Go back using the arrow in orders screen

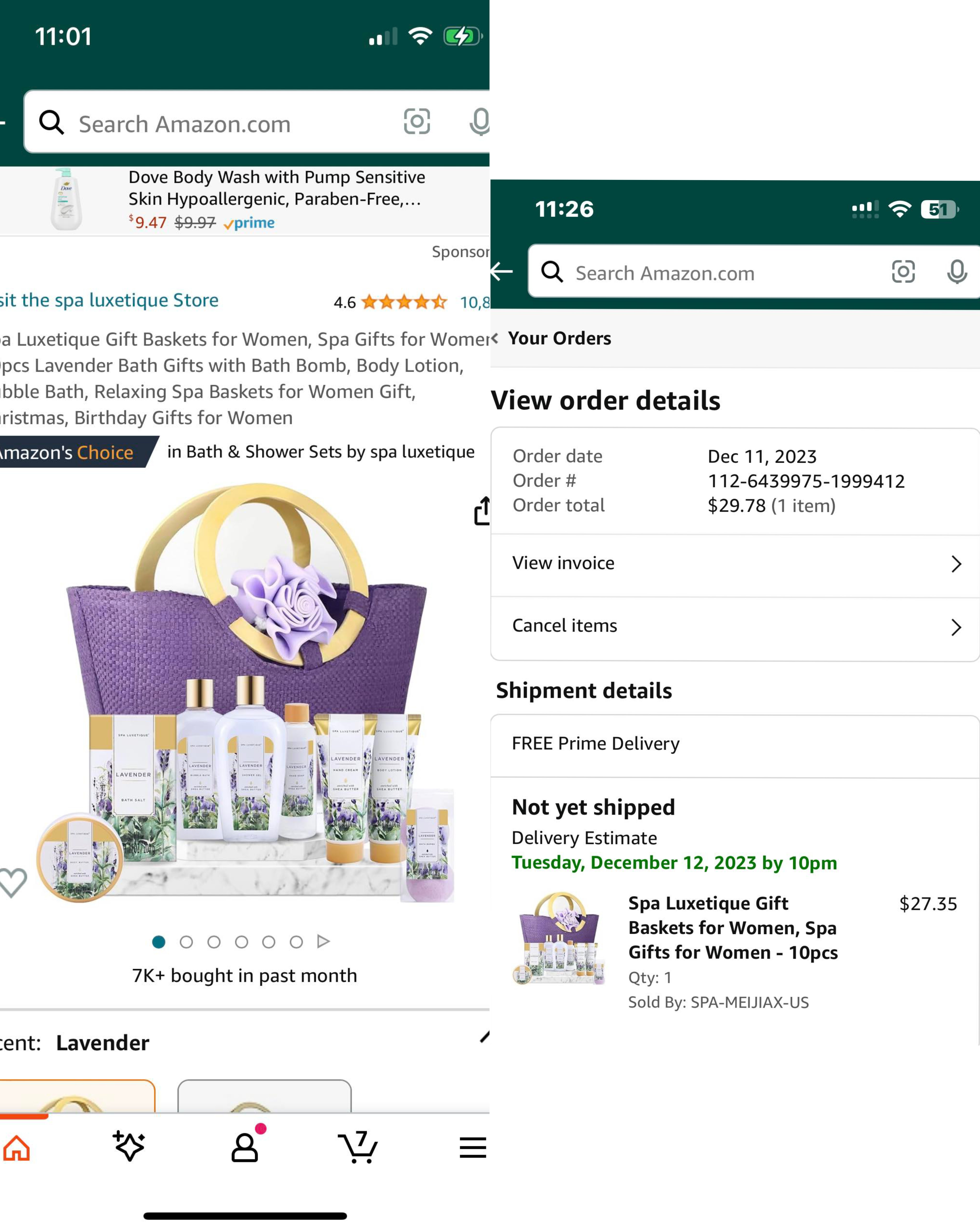pos(502,272)
